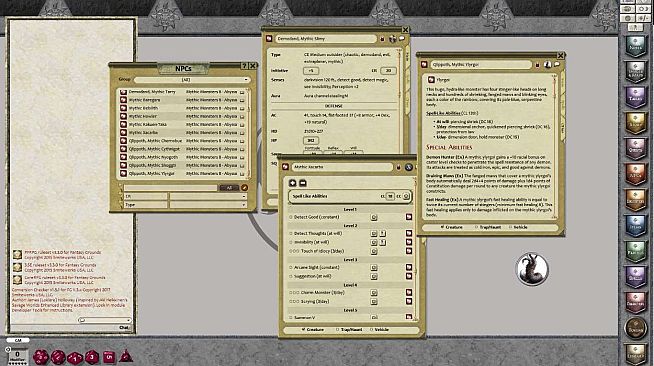Toggle the circle button on Spell Like Abilities header

tap(406, 196)
